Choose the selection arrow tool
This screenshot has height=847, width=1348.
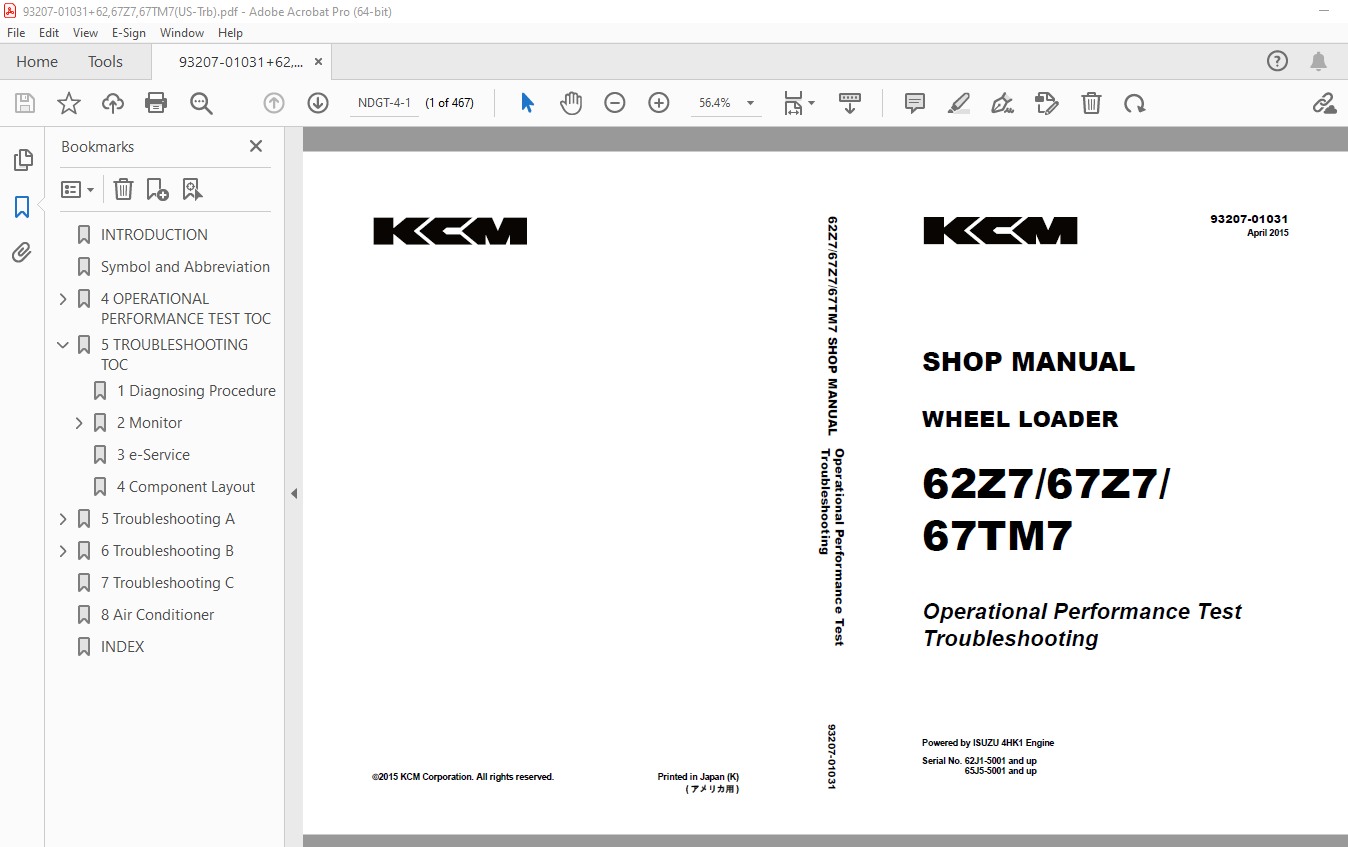tap(528, 103)
